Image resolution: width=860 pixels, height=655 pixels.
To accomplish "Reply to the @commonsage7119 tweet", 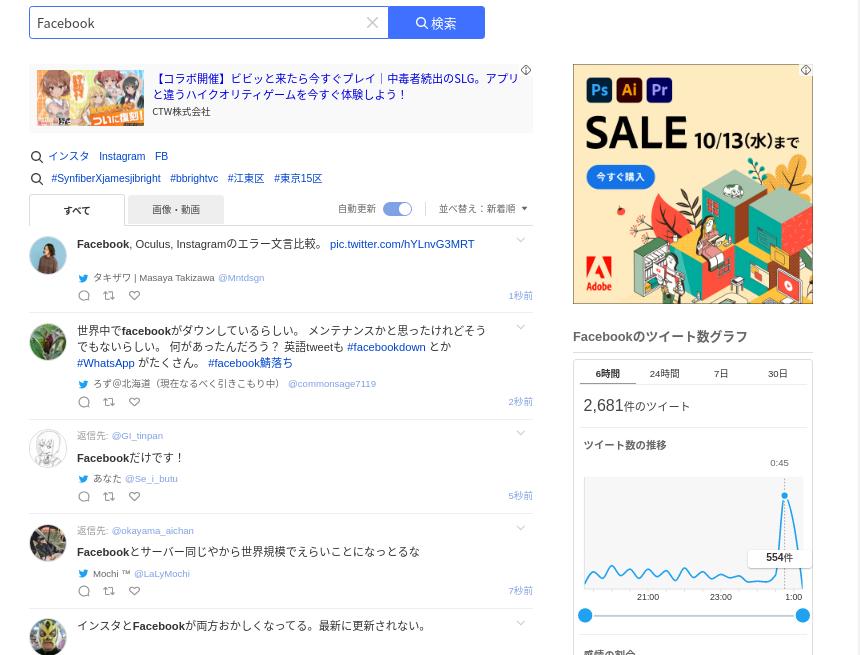I will tap(84, 402).
